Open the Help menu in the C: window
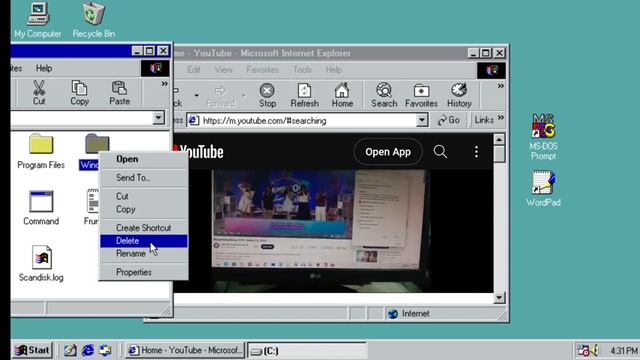 pyautogui.click(x=44, y=68)
